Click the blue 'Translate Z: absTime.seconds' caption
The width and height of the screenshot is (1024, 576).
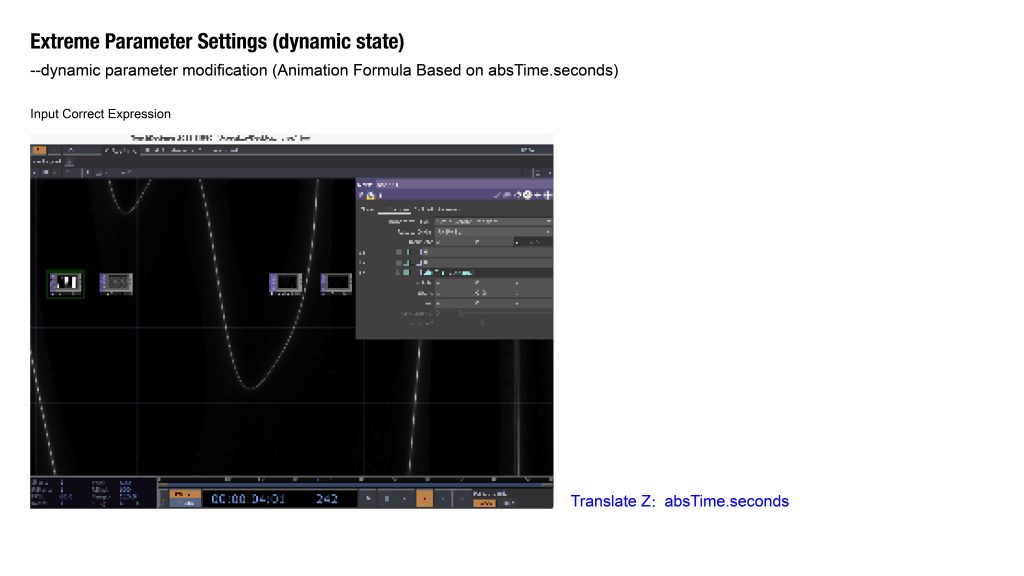click(679, 501)
